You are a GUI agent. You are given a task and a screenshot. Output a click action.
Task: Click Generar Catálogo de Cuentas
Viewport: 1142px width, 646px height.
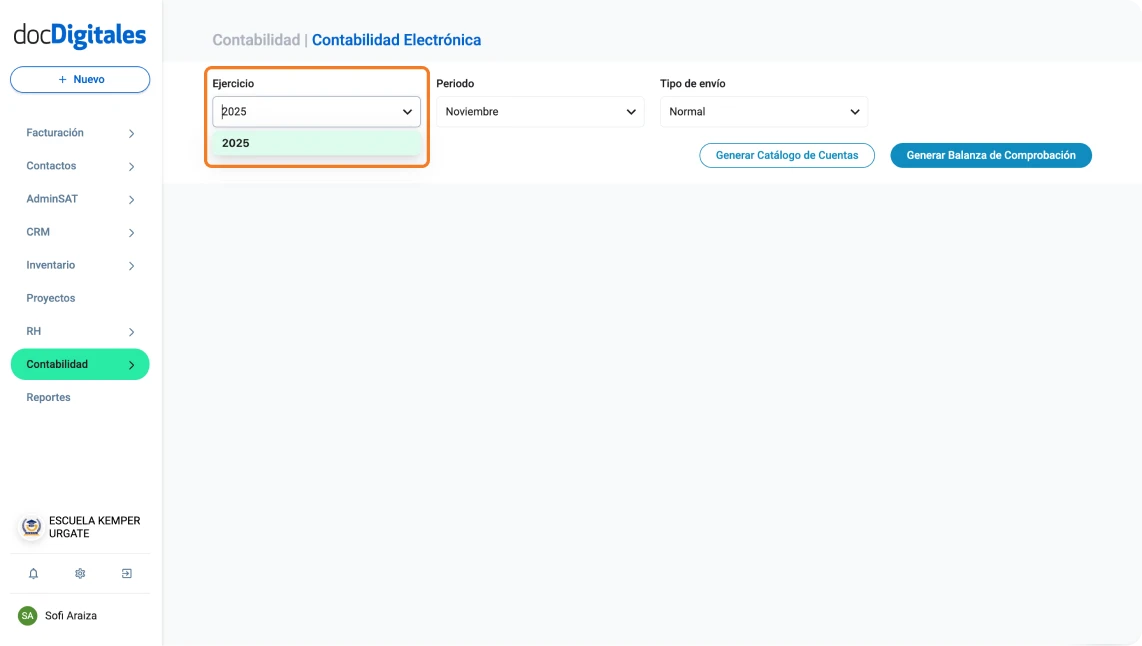pyautogui.click(x=787, y=155)
